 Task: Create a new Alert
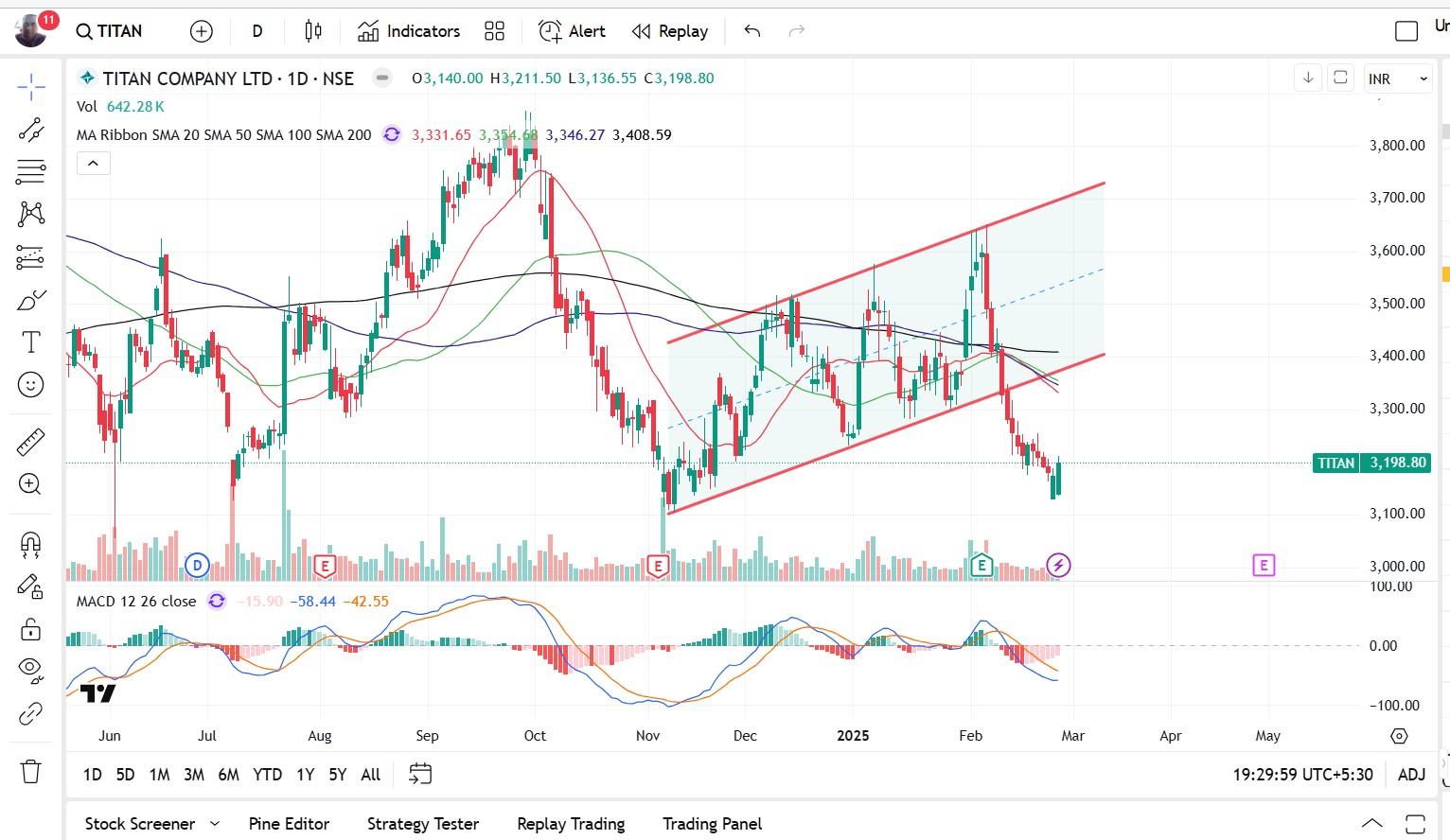coord(572,31)
